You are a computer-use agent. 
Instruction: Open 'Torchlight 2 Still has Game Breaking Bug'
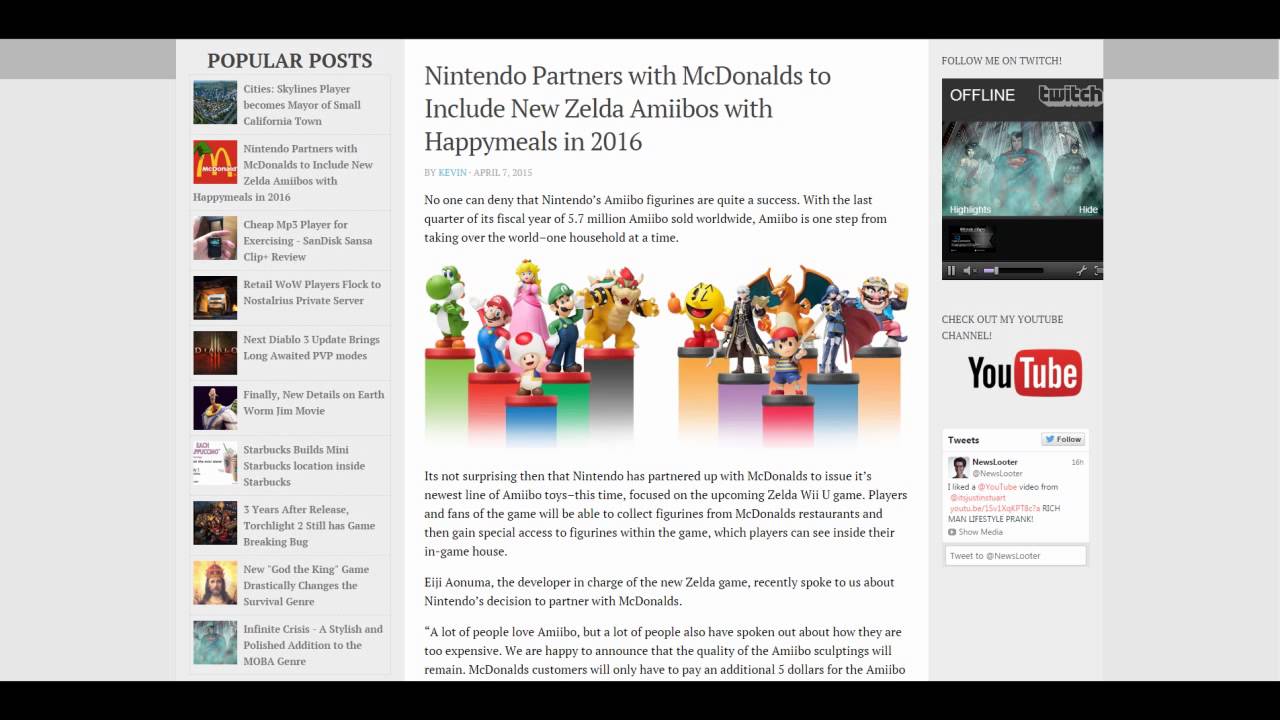tap(309, 526)
